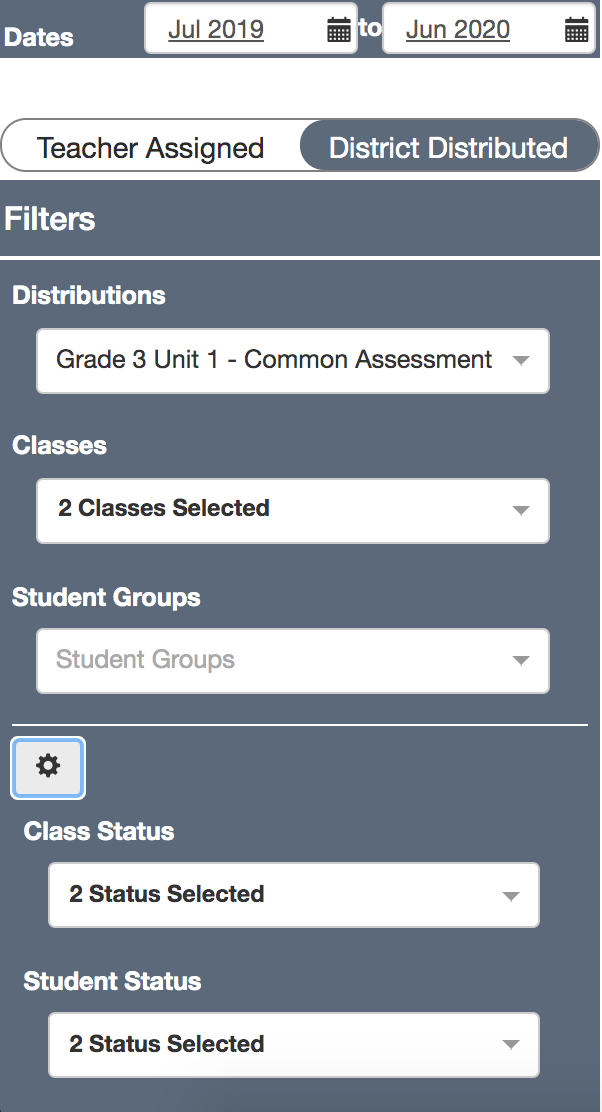Screen dimensions: 602x1112
Task: Click the start date calendar icon
Action: coord(339,30)
